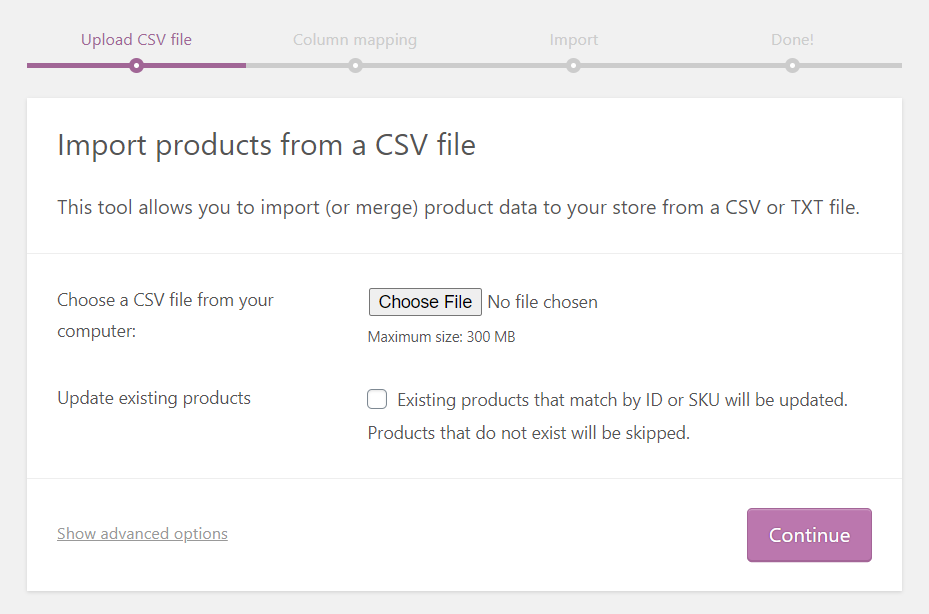Enable the Update existing products checkbox

(x=377, y=400)
